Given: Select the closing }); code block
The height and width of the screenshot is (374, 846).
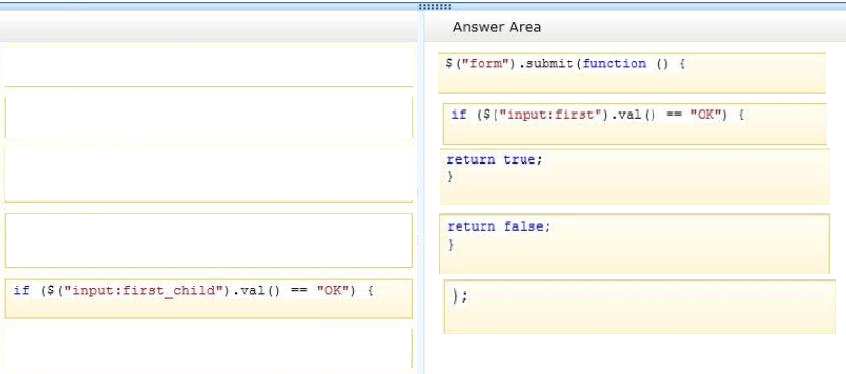Looking at the screenshot, I should (639, 307).
